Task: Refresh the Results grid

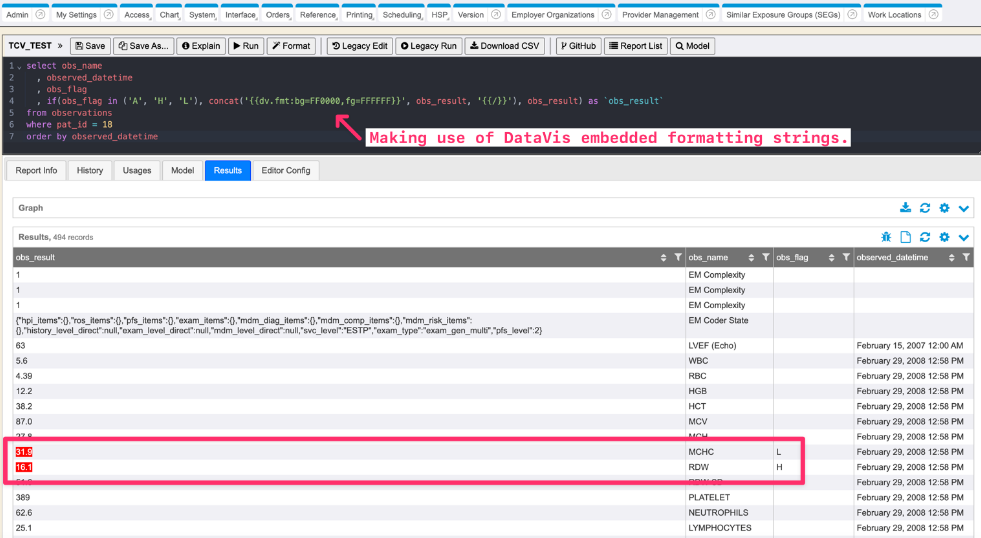Action: [925, 237]
